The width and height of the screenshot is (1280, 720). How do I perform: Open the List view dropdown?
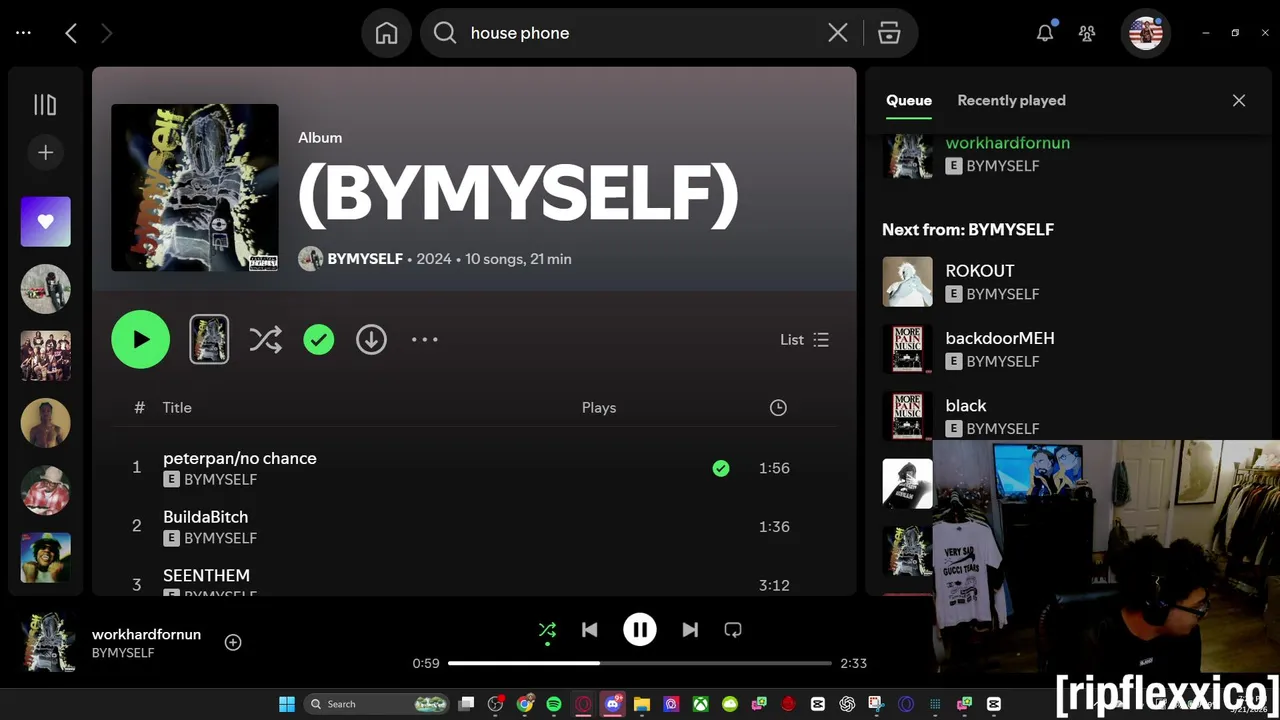(805, 340)
